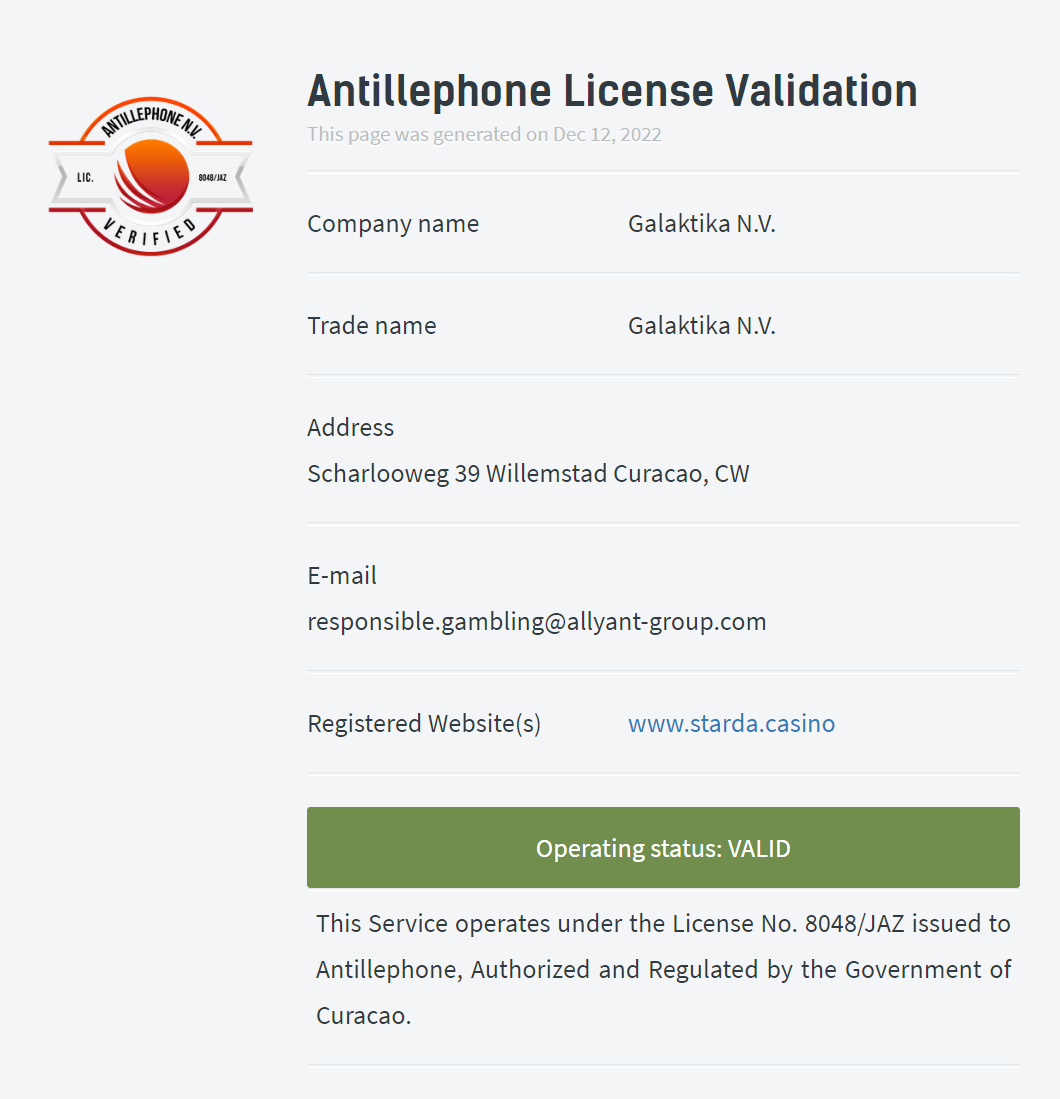Image resolution: width=1060 pixels, height=1099 pixels.
Task: Click the word Curacao ending the license text
Action: coord(363,1016)
